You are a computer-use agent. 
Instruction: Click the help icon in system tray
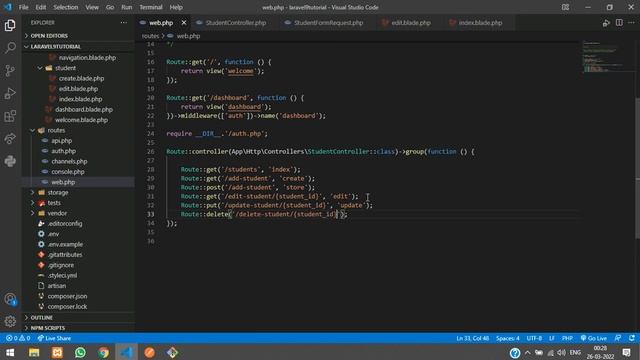coord(515,353)
